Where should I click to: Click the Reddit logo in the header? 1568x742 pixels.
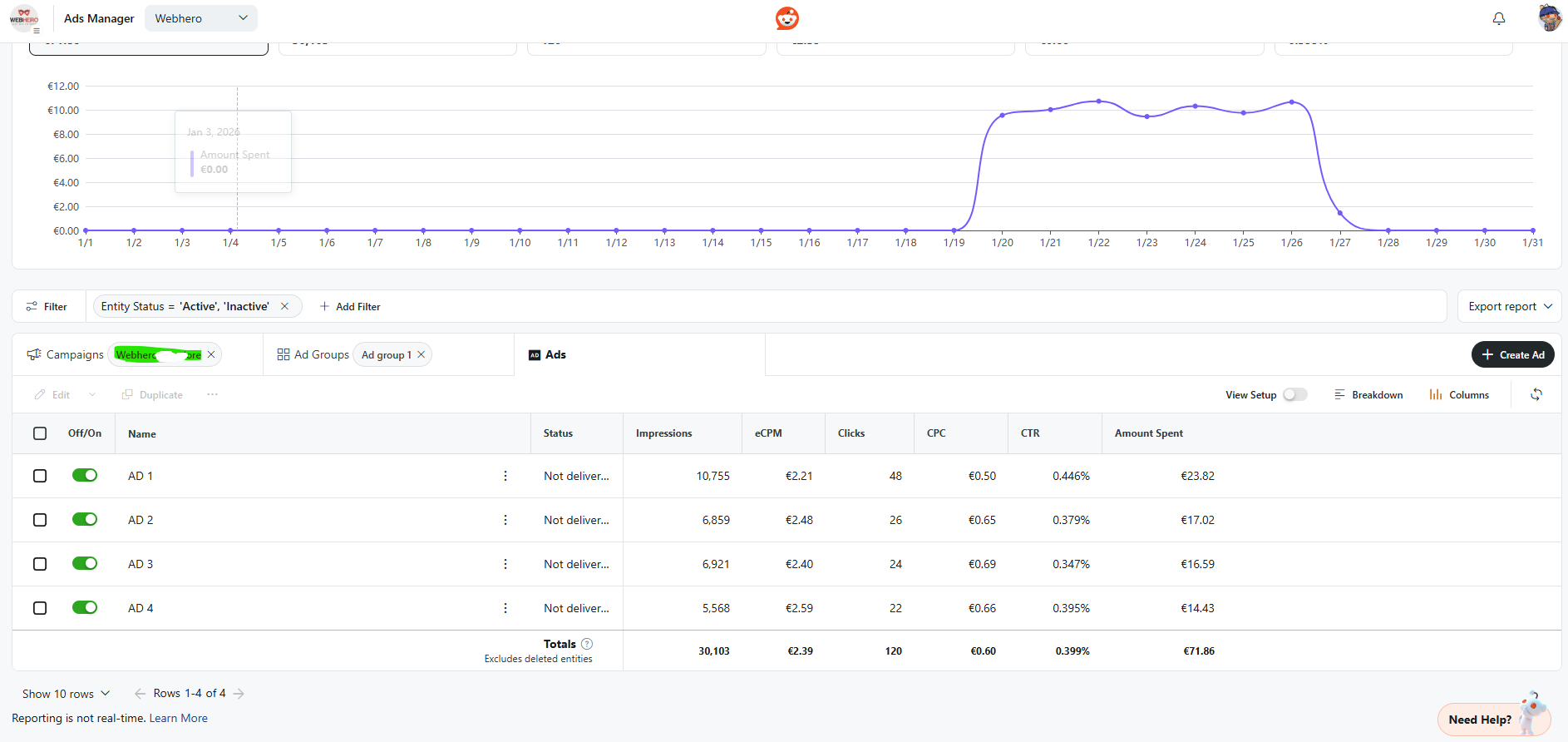786,18
